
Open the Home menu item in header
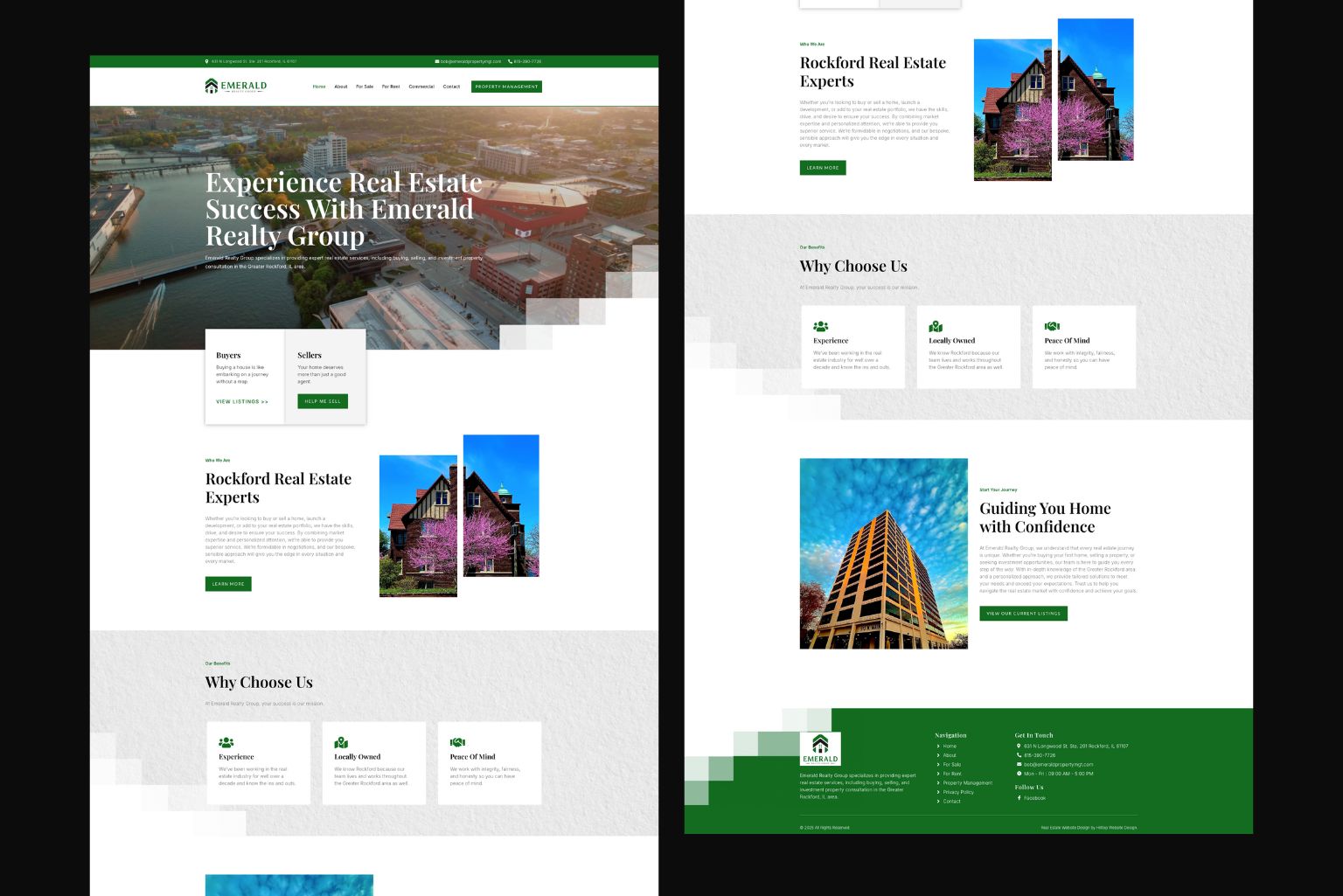(319, 87)
